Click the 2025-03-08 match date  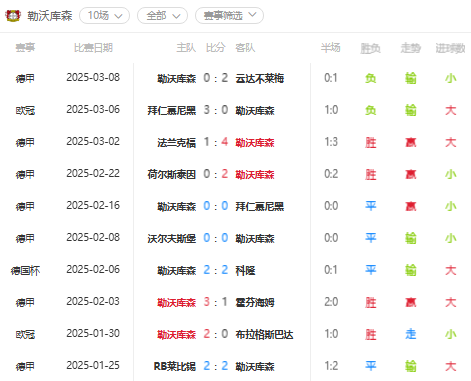tap(93, 77)
